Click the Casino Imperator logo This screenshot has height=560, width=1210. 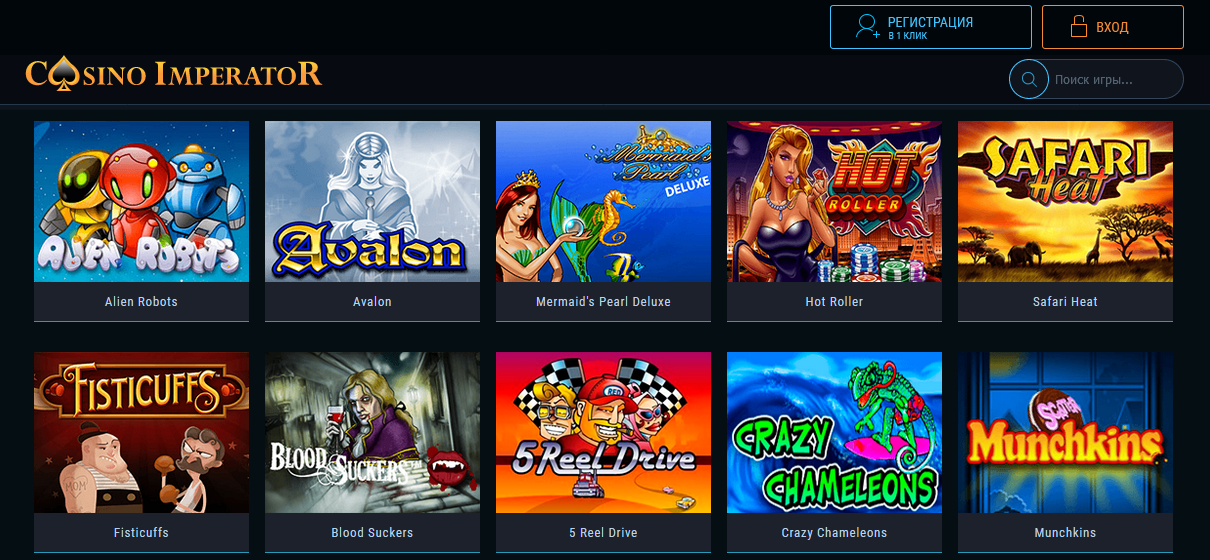pos(174,73)
